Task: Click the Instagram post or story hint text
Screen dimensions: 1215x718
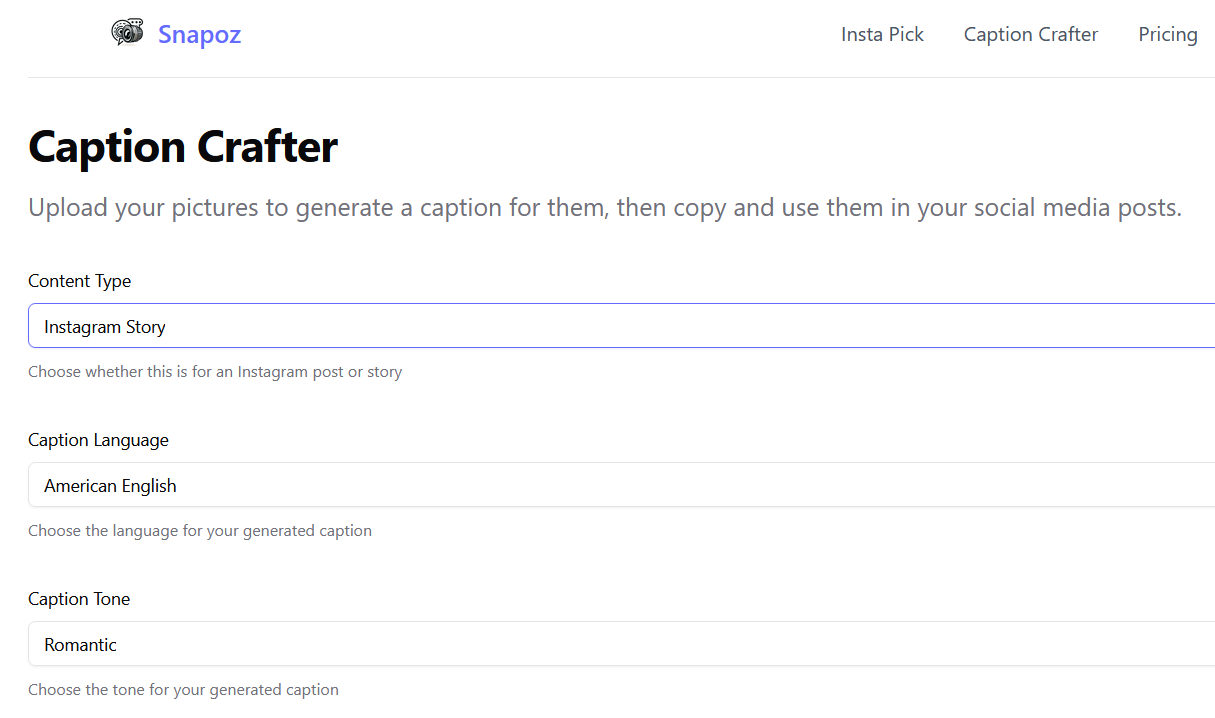Action: [215, 372]
